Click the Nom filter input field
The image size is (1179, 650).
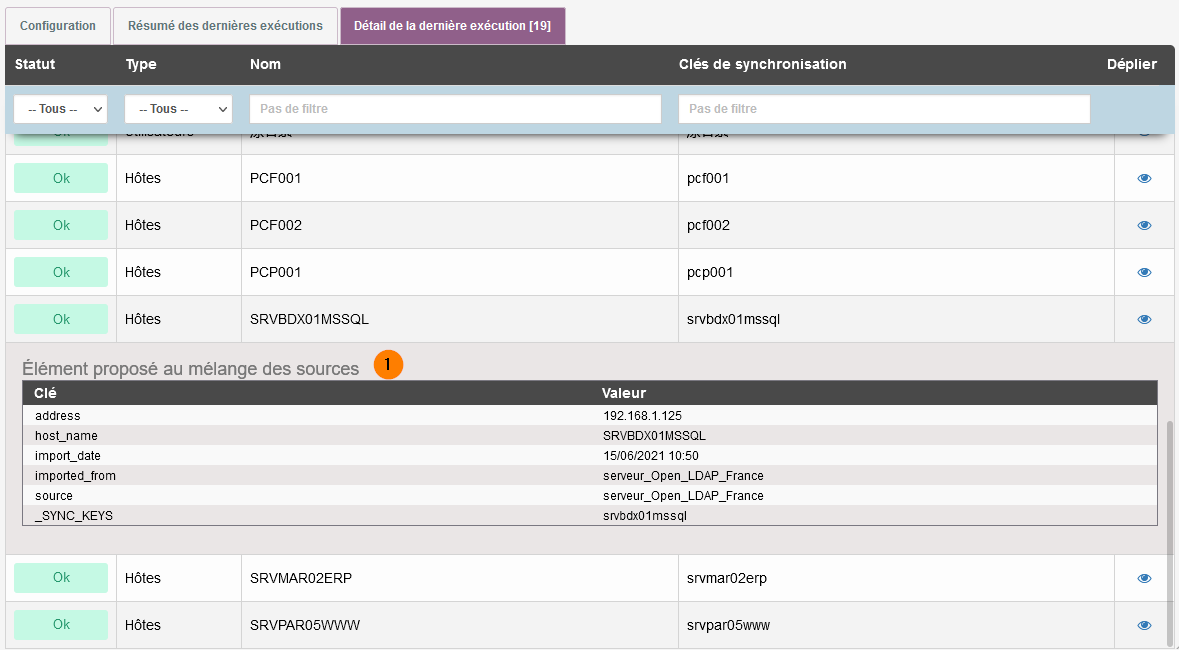click(455, 109)
